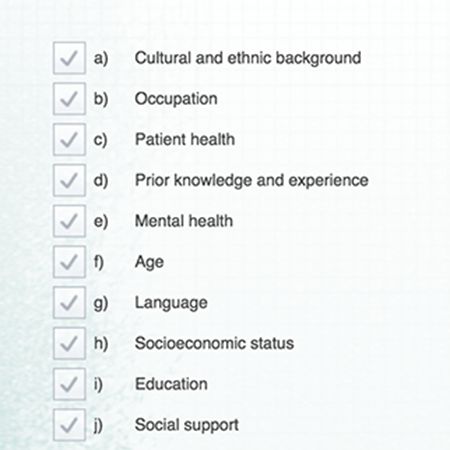Viewport: 450px width, 450px height.
Task: Click the 'Prior knowledge and experience' text
Action: click(x=252, y=181)
